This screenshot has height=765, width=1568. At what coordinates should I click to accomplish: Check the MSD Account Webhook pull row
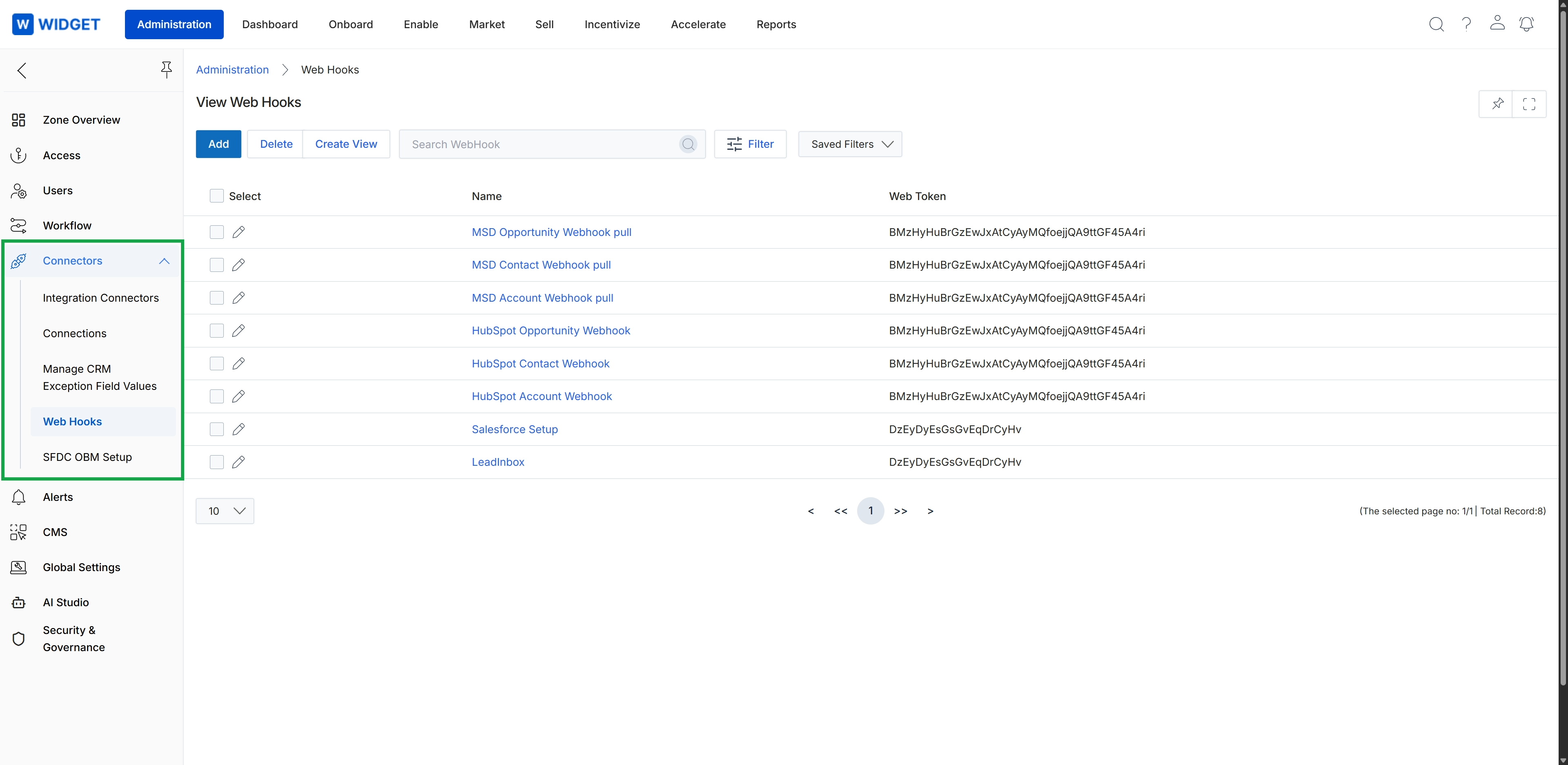(216, 298)
